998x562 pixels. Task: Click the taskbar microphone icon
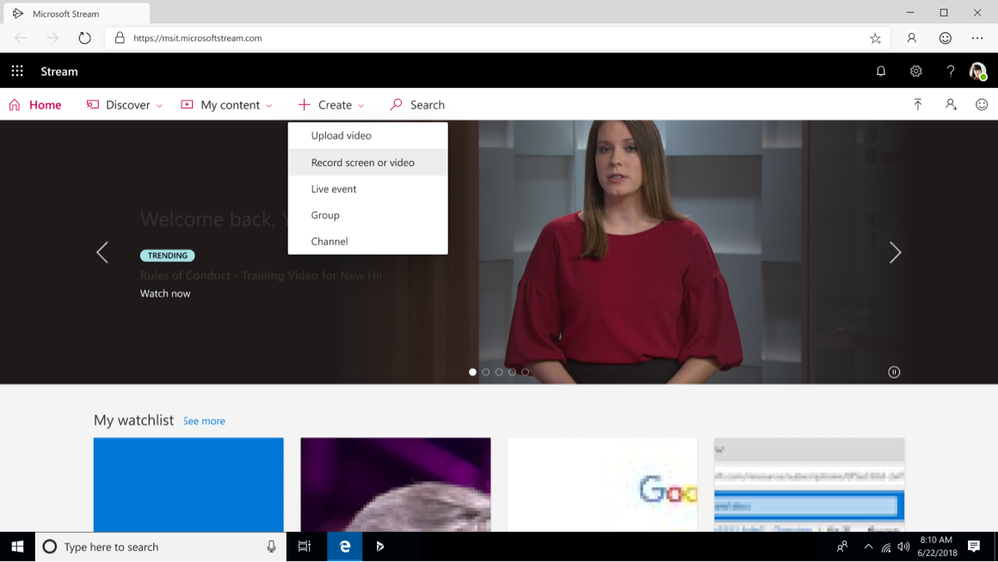(x=271, y=547)
